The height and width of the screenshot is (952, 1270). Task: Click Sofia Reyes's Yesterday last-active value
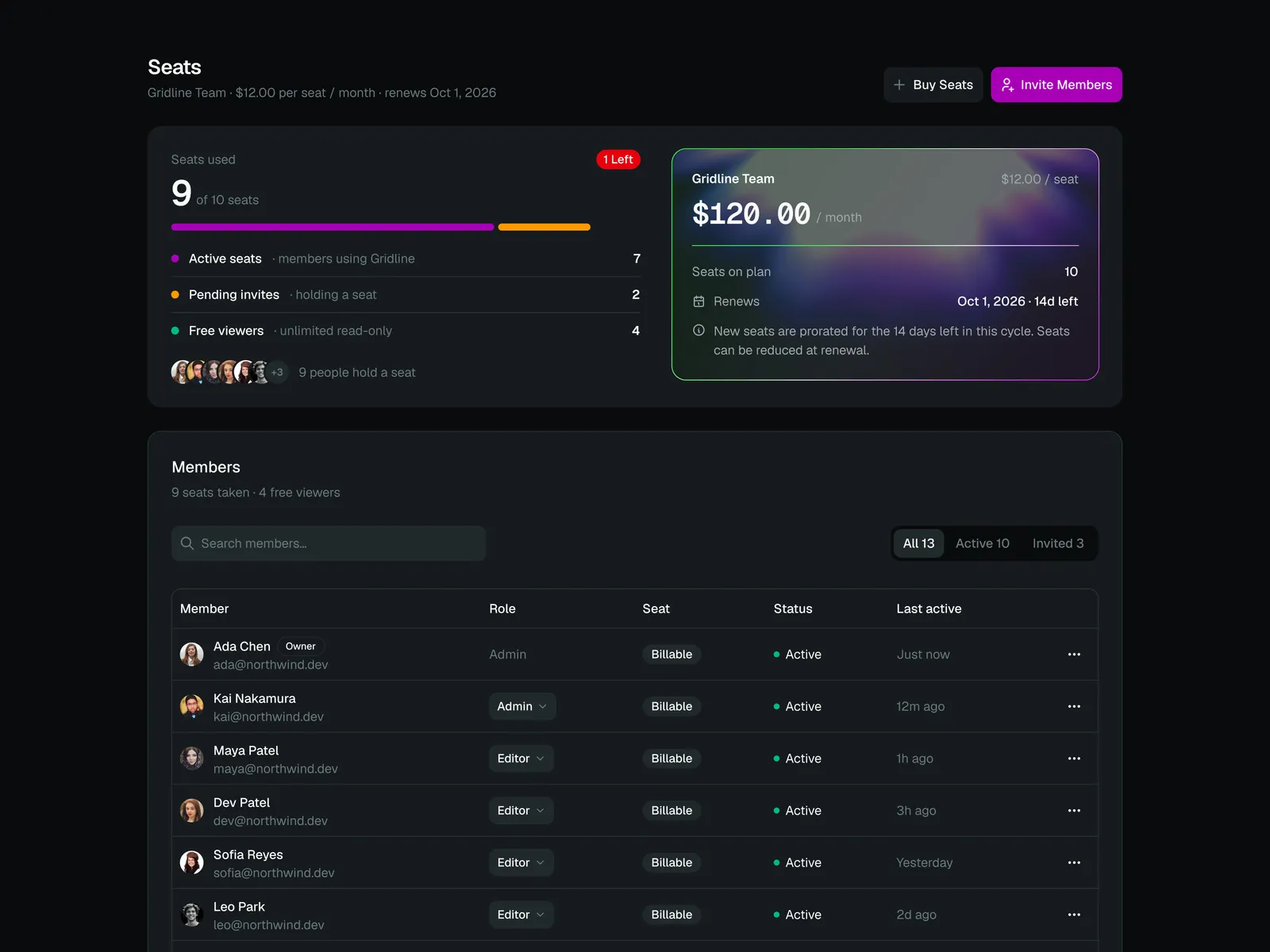pos(925,862)
